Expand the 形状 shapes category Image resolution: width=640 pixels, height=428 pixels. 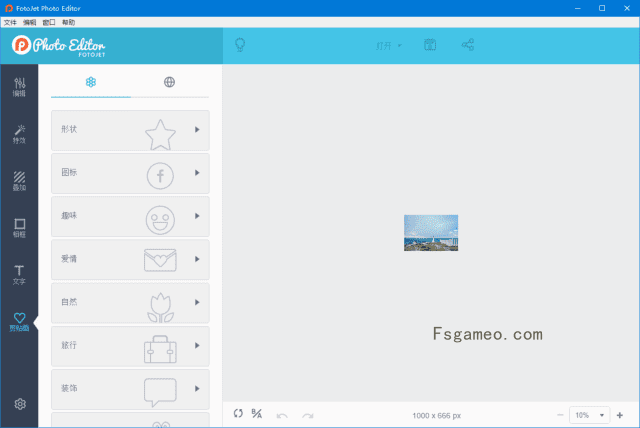click(130, 130)
